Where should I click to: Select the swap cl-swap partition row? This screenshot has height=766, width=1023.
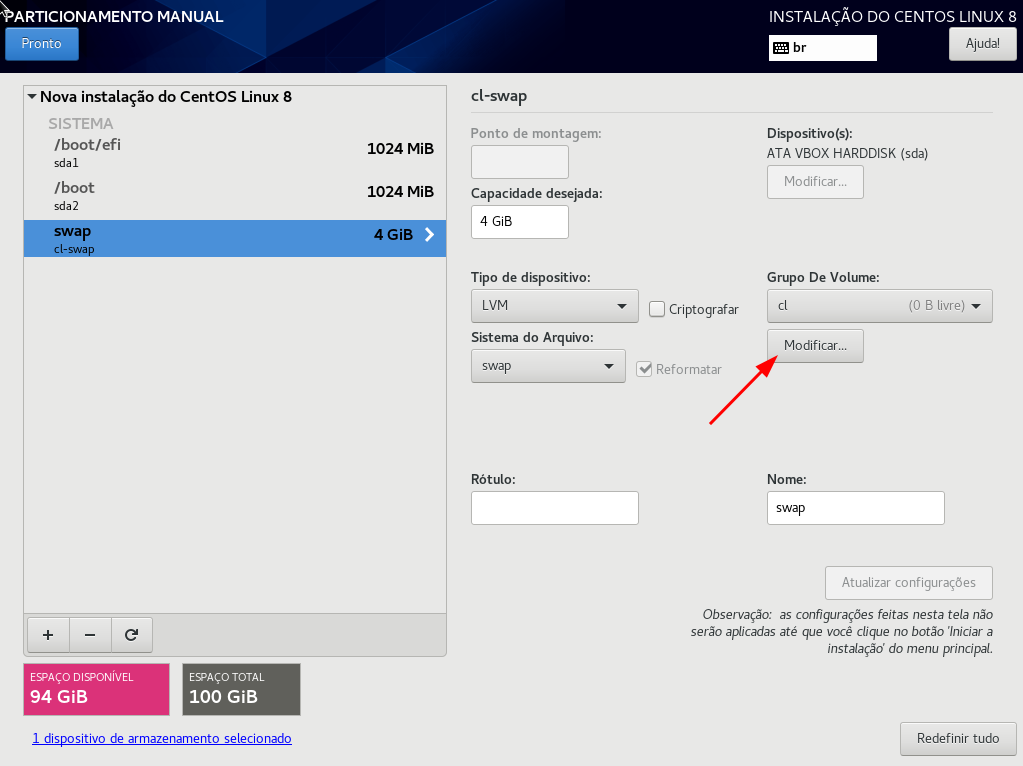[235, 238]
